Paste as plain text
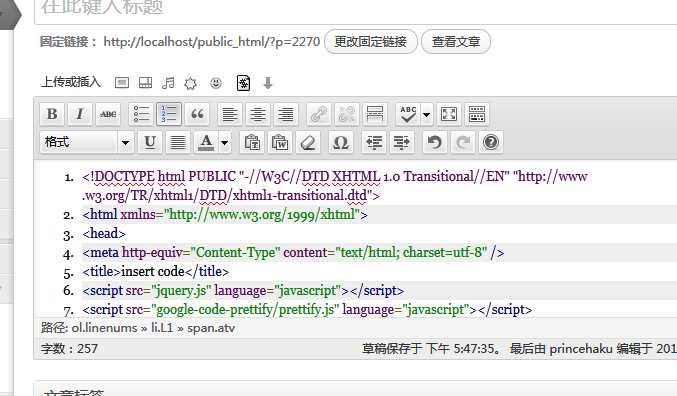Image resolution: width=677 pixels, height=396 pixels. pos(252,142)
